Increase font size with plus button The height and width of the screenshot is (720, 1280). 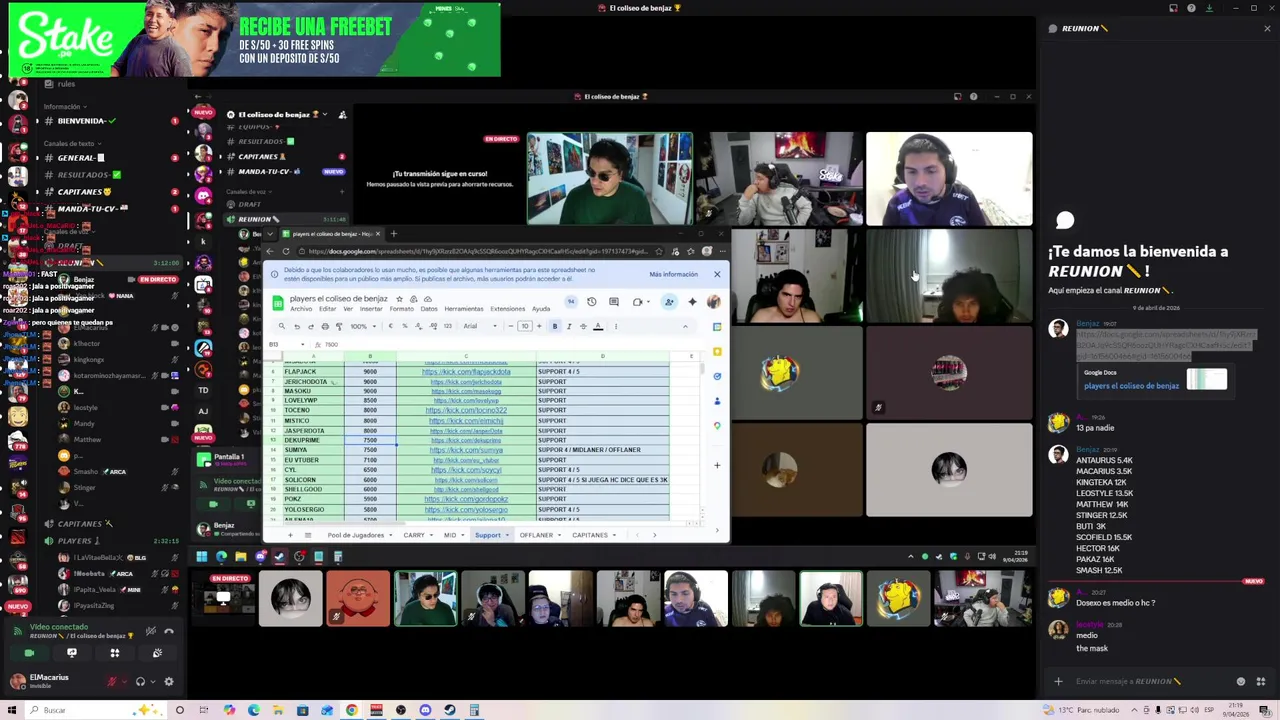539,326
